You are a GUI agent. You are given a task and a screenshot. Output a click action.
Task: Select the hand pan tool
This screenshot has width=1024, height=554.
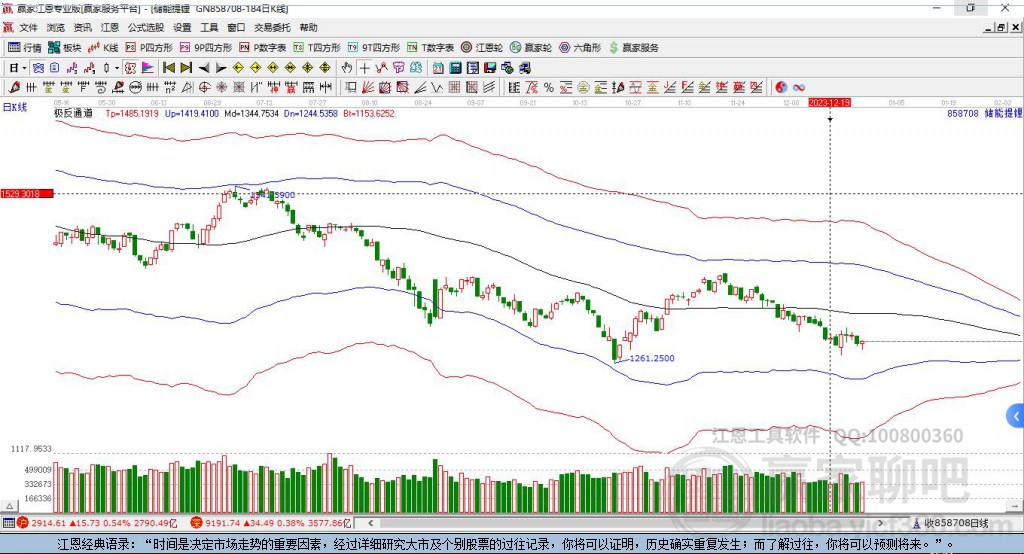click(347, 67)
